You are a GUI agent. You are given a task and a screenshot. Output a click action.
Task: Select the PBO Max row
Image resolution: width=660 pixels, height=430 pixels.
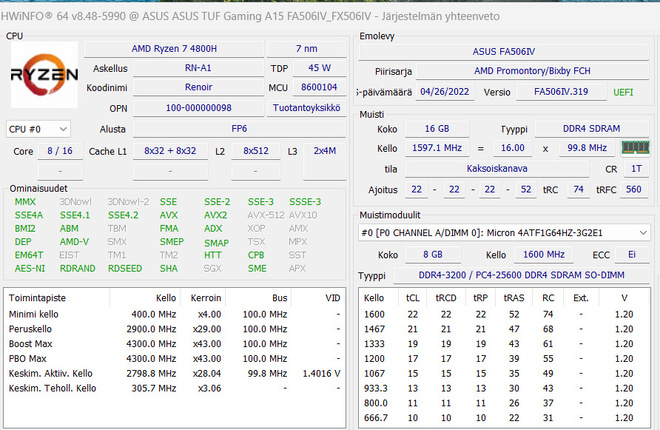pyautogui.click(x=174, y=358)
